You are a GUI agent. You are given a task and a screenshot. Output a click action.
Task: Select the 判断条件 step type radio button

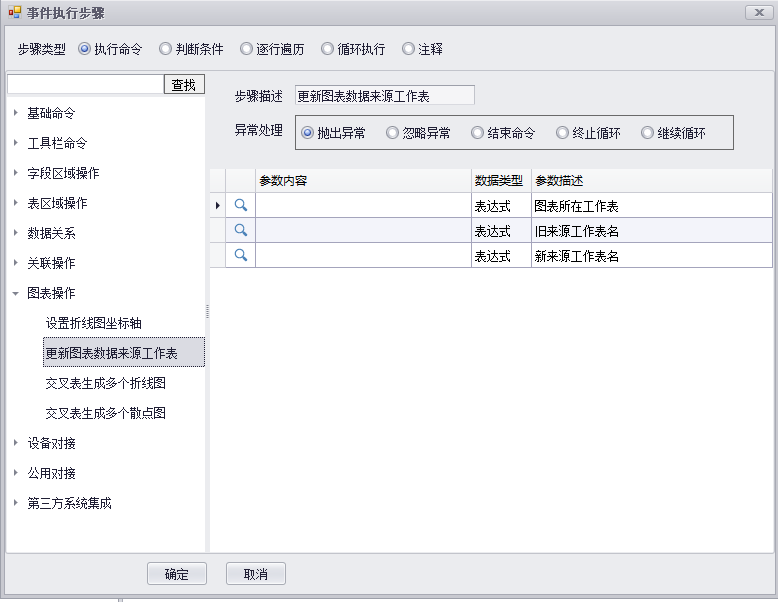coord(166,49)
